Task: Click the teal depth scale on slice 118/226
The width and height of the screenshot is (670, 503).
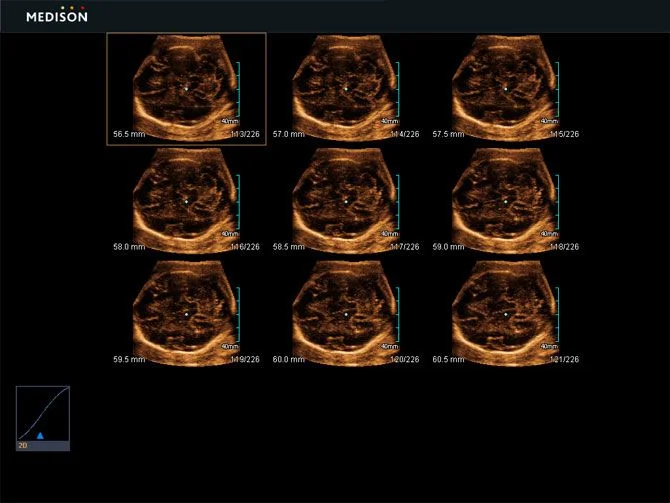Action: [558, 202]
